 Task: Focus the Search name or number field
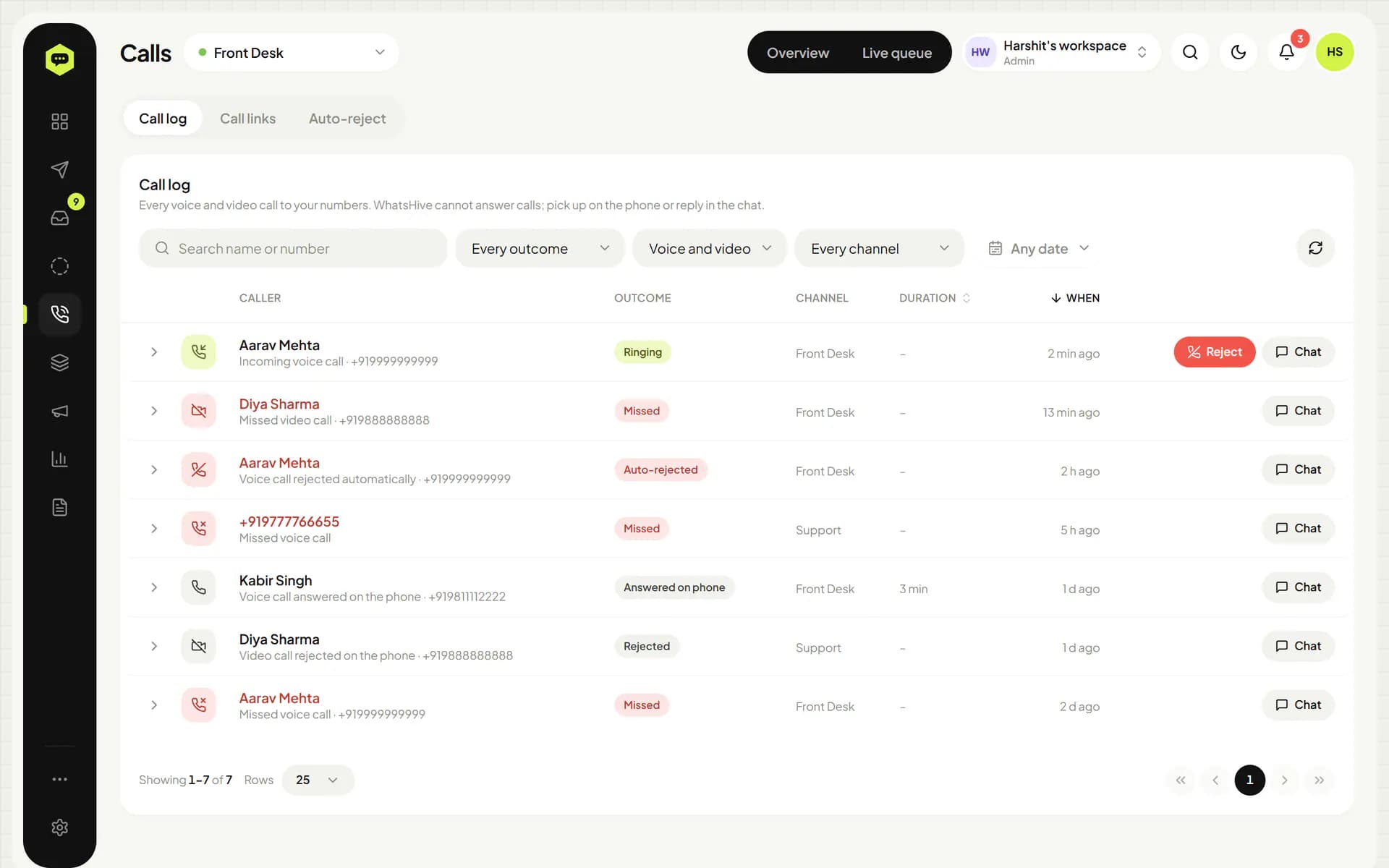(x=293, y=248)
